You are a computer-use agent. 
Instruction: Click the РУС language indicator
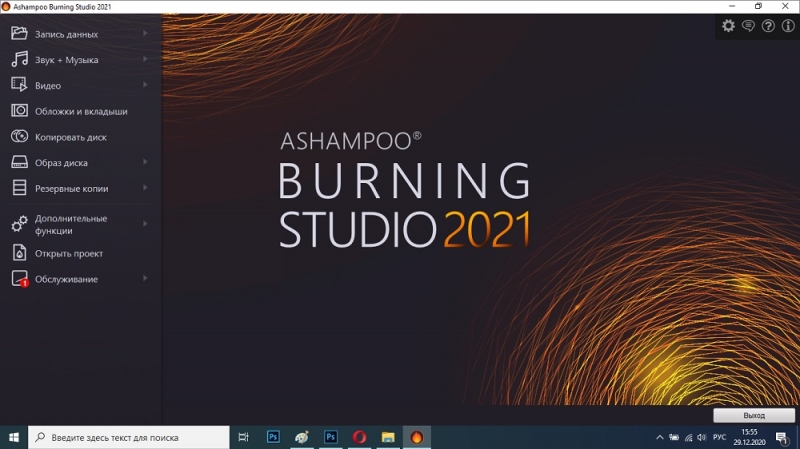point(719,437)
